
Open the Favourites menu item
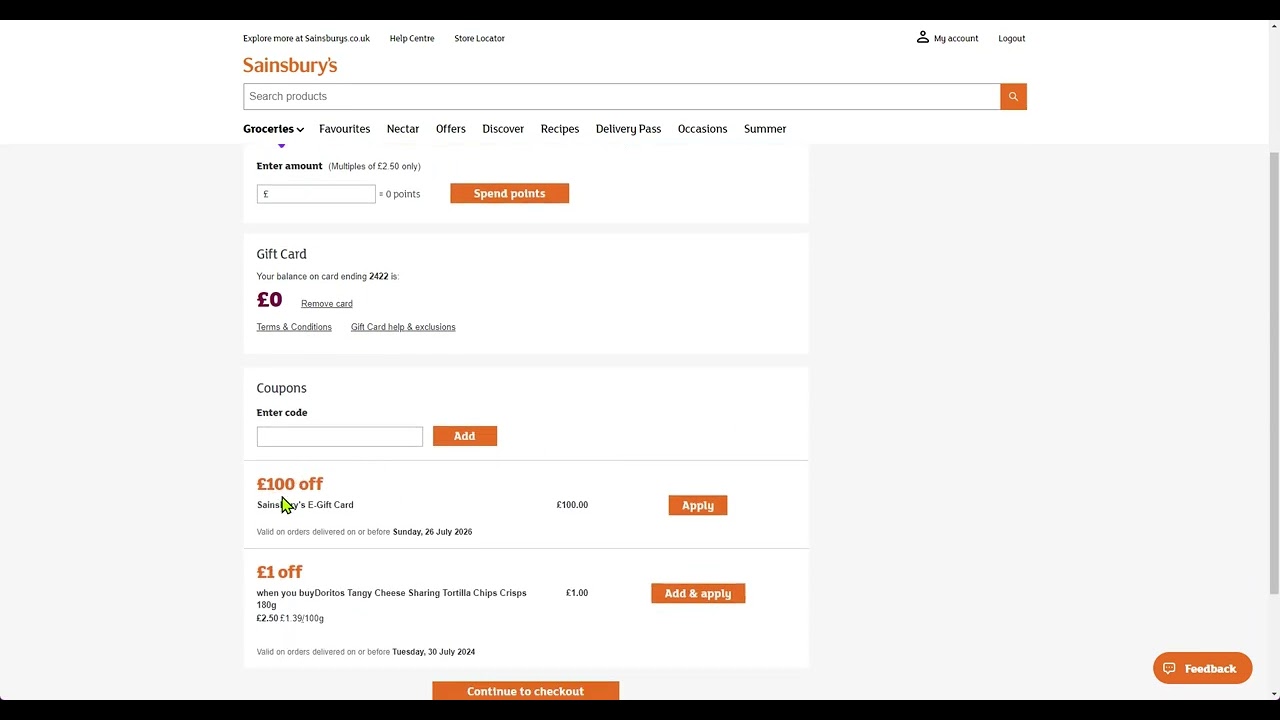pos(344,129)
